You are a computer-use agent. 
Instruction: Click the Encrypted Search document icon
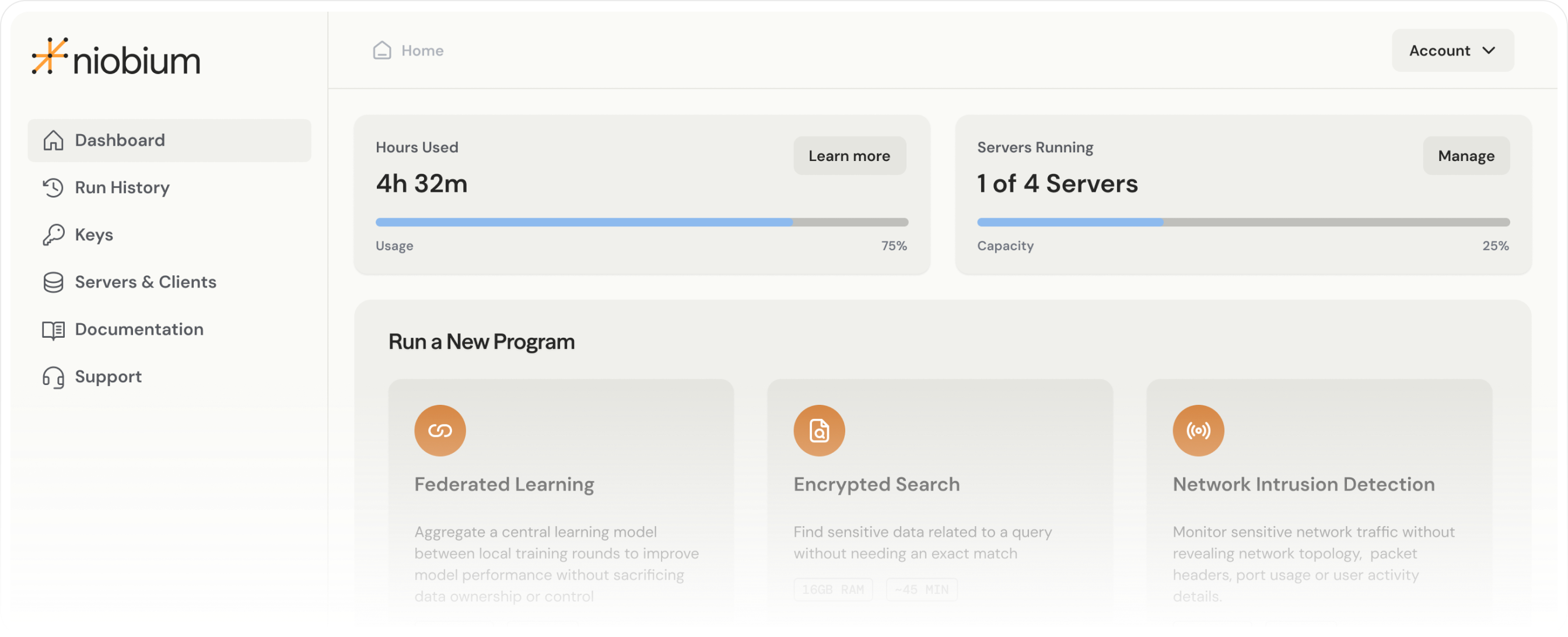[818, 430]
